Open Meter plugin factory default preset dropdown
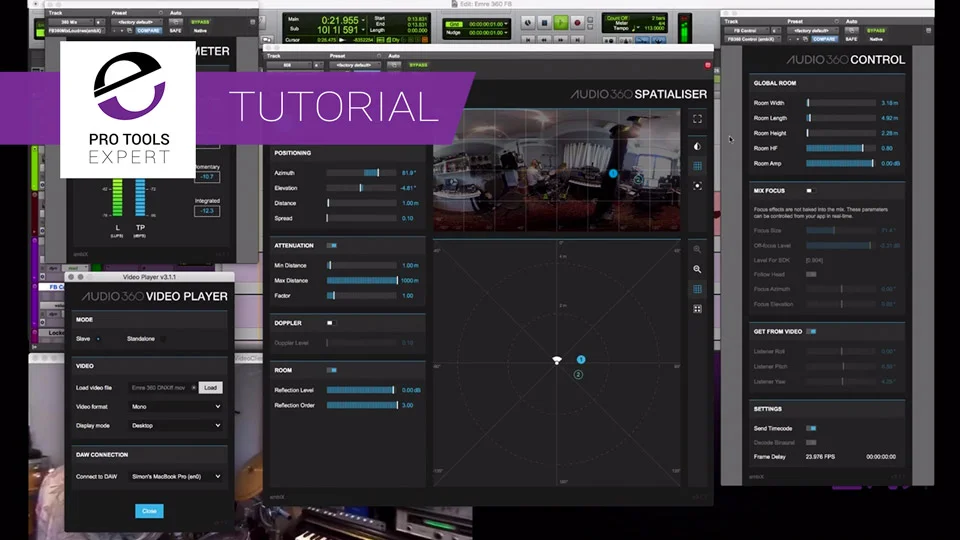Screen dimensions: 960x540 tap(136, 22)
